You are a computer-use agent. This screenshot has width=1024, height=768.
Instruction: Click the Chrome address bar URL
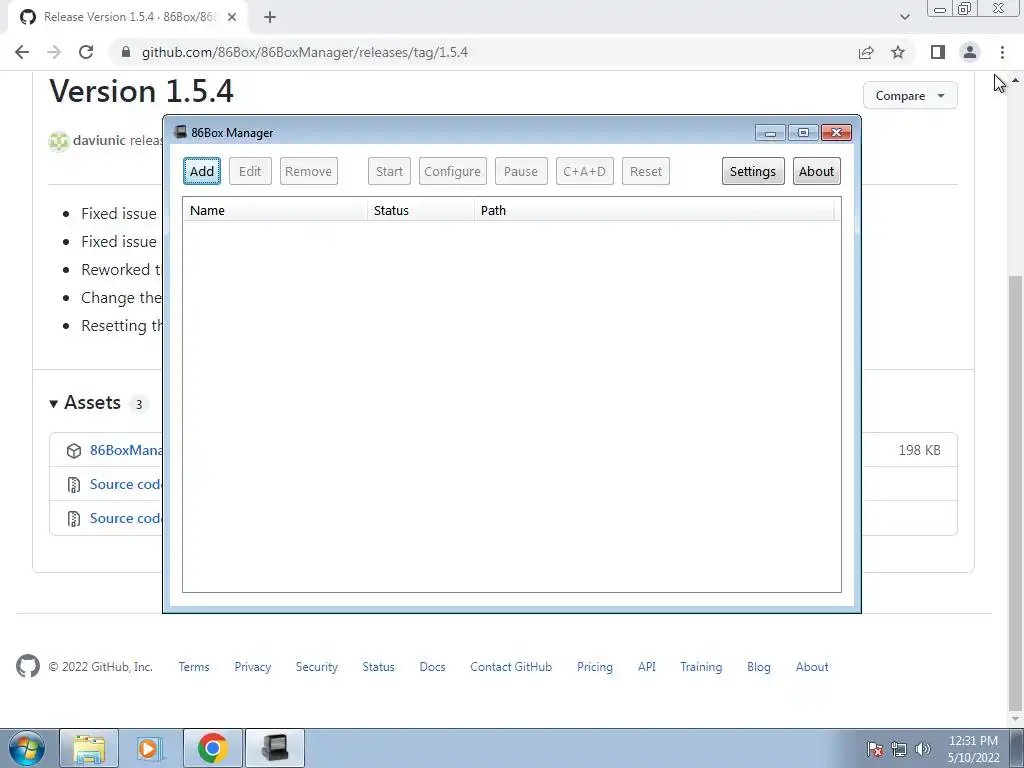304,52
